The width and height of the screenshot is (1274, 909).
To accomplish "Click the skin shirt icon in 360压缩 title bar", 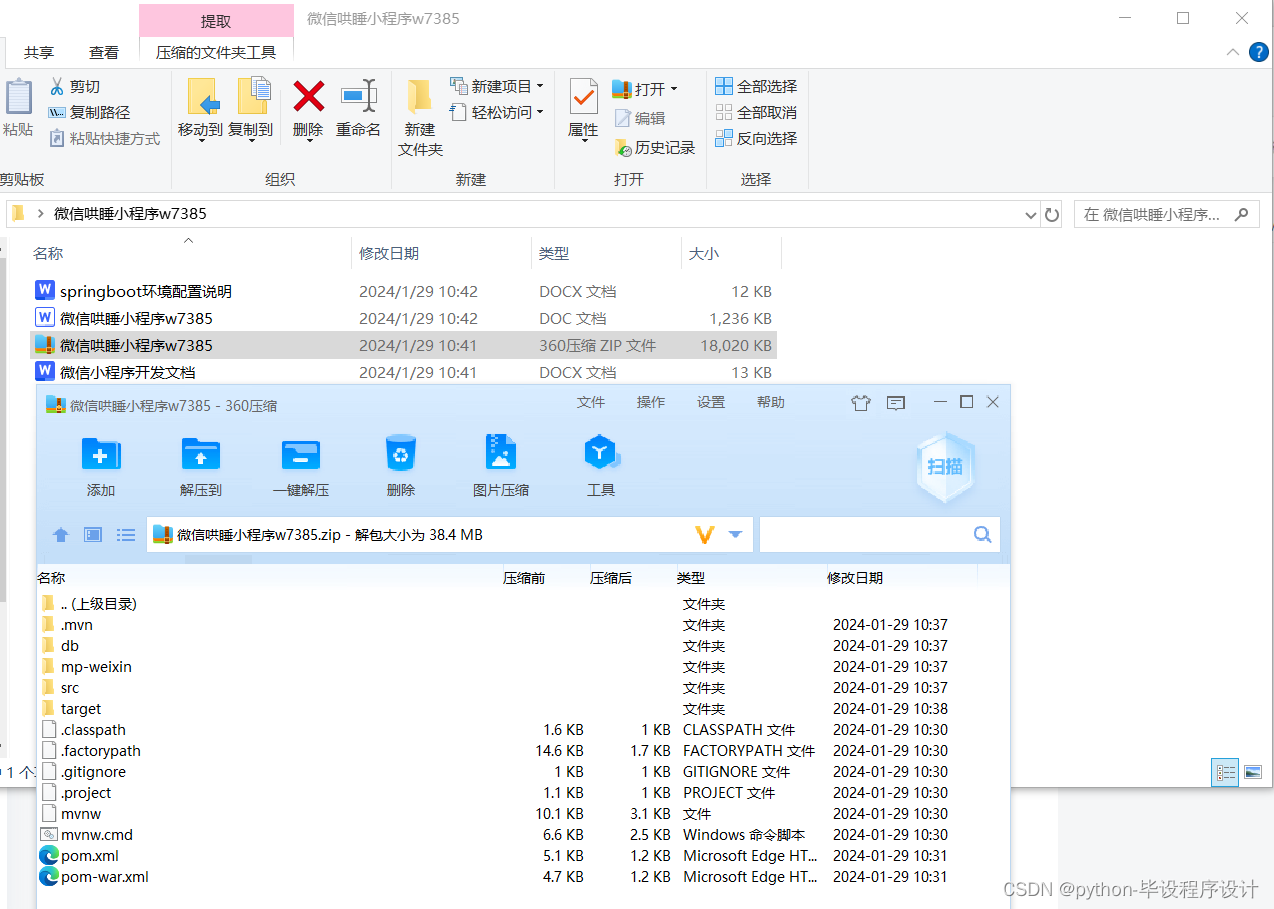I will tap(861, 403).
